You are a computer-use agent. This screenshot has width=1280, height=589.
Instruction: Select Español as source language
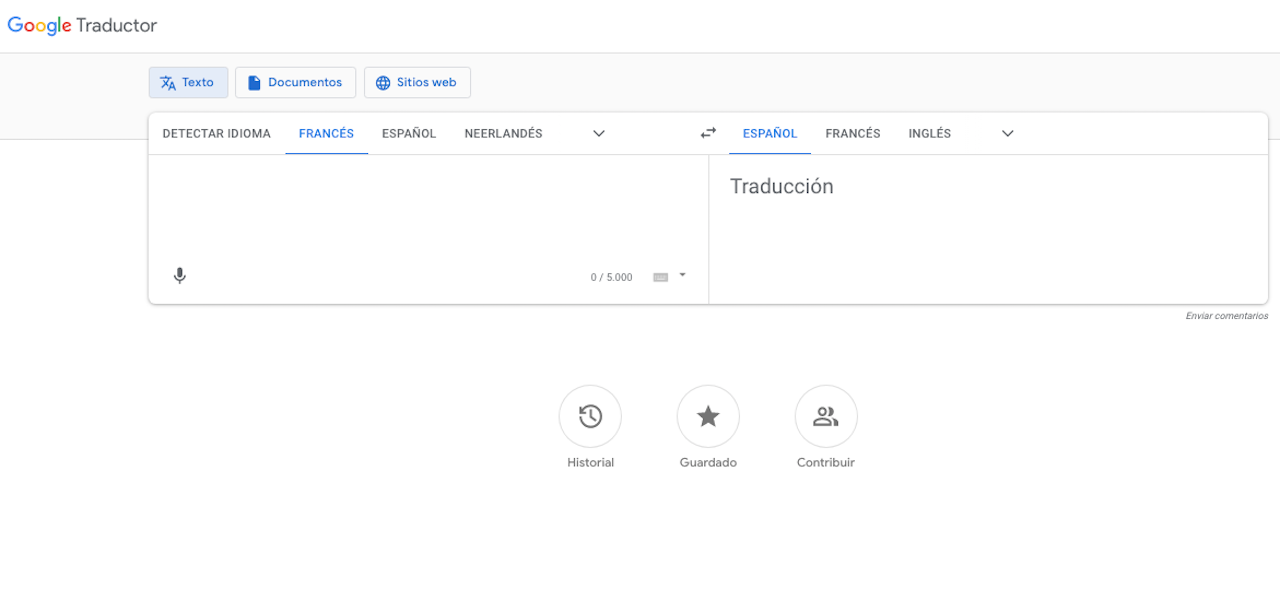pyautogui.click(x=409, y=133)
